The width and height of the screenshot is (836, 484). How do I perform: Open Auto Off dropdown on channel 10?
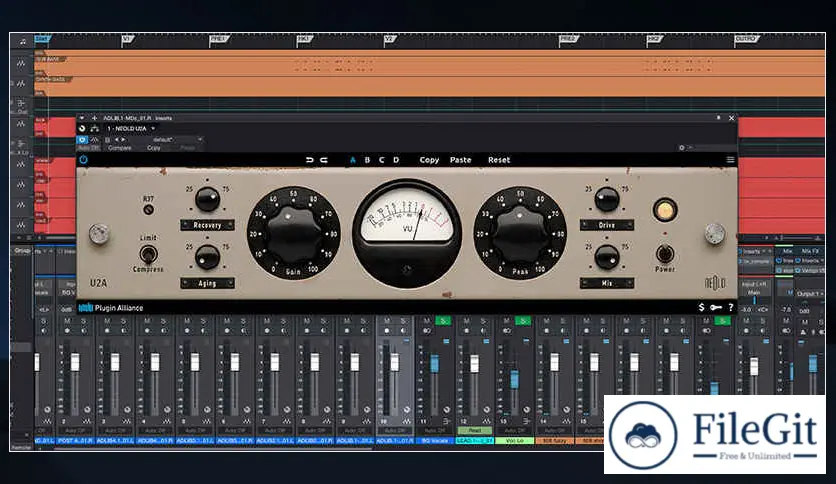[395, 430]
